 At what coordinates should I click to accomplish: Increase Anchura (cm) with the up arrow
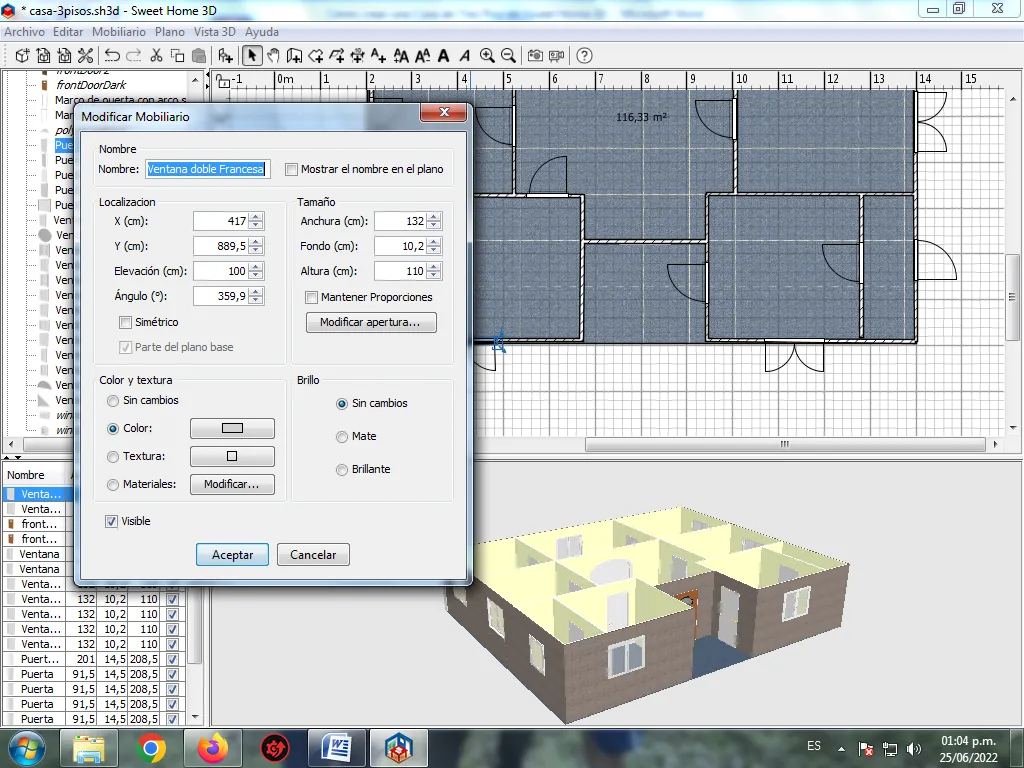coord(434,217)
